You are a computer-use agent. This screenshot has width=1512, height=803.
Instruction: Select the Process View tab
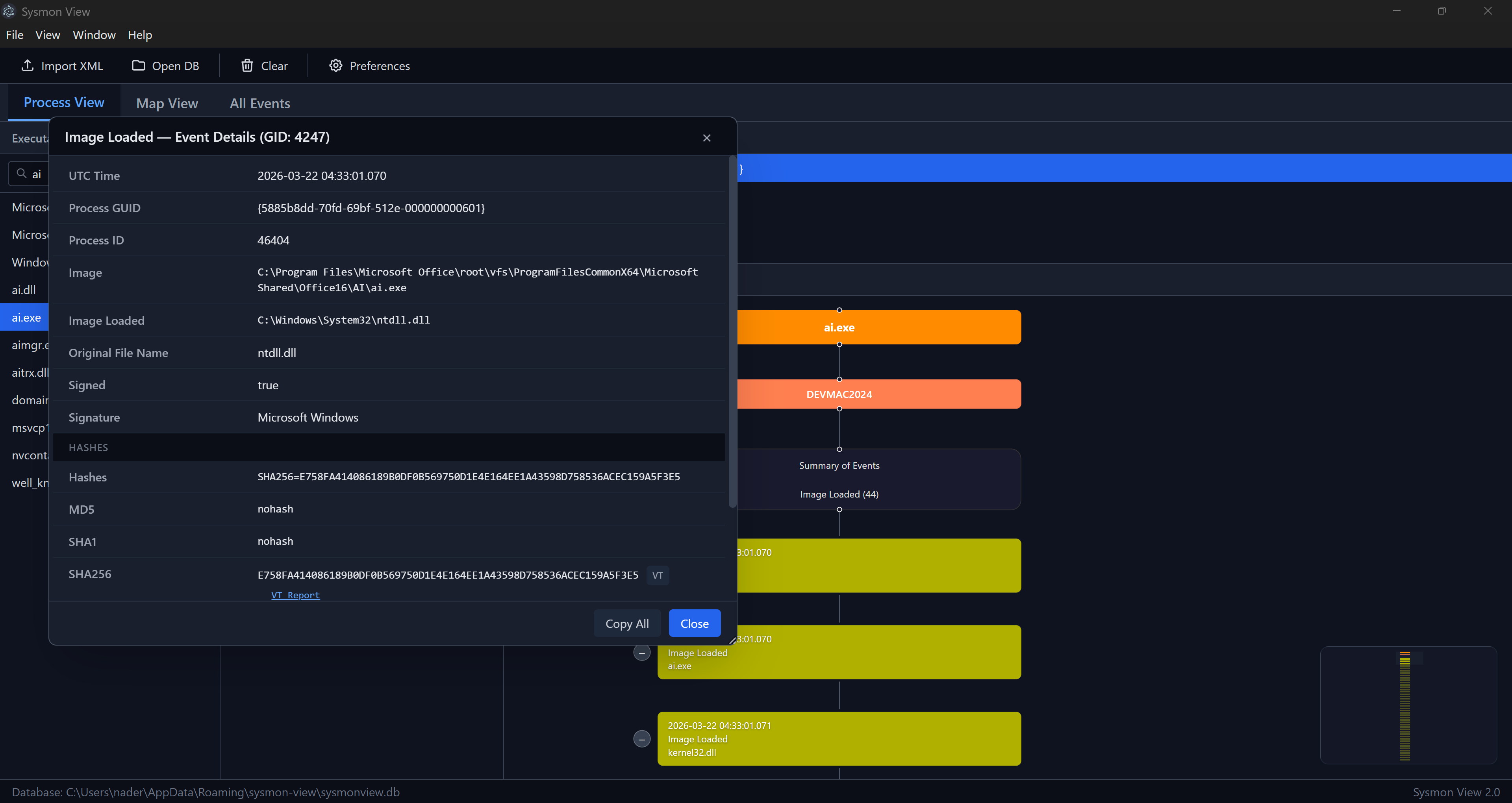click(64, 102)
